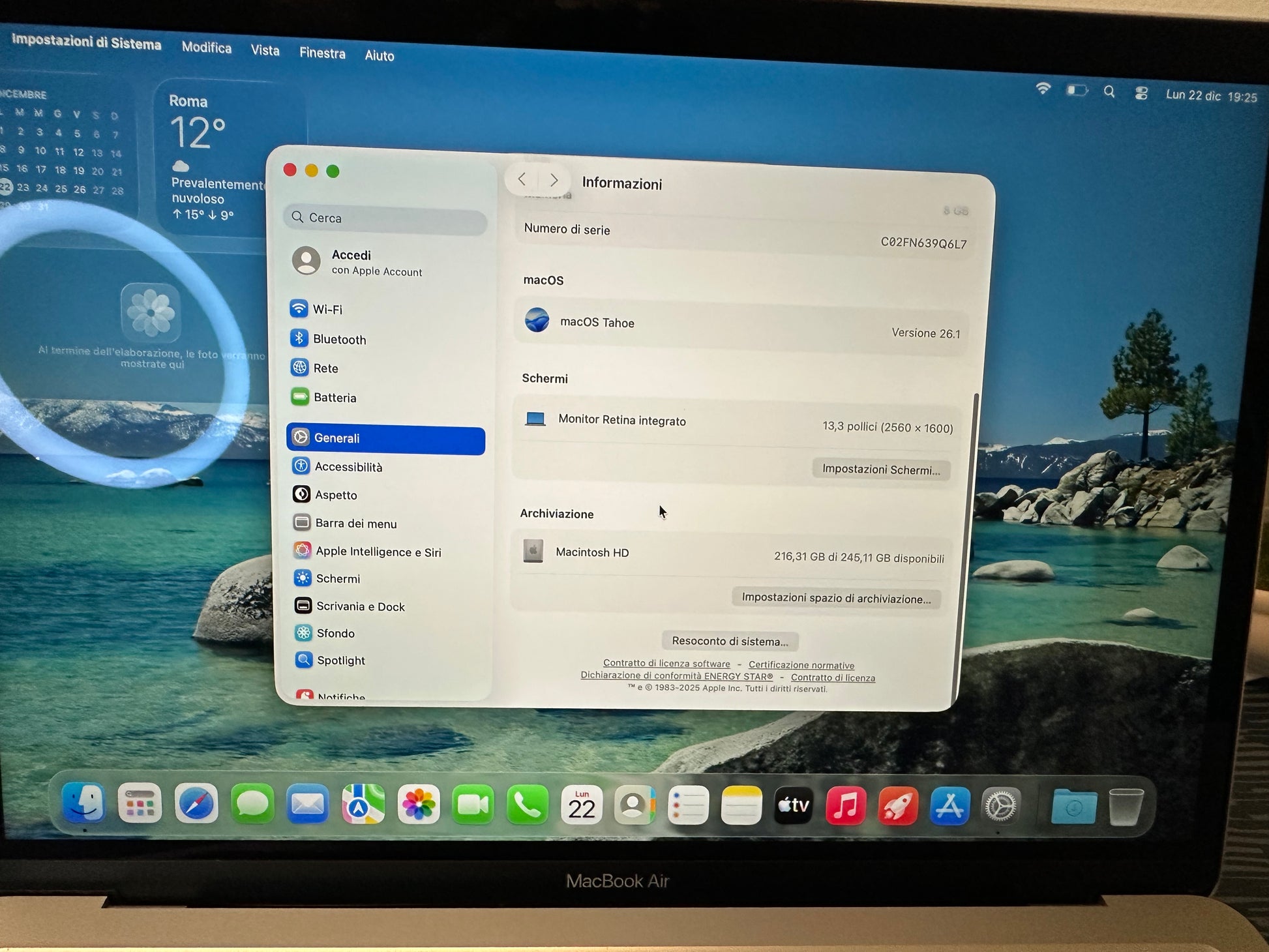Navigate back with the left chevron
Screen dimensions: 1269x952
(x=522, y=179)
